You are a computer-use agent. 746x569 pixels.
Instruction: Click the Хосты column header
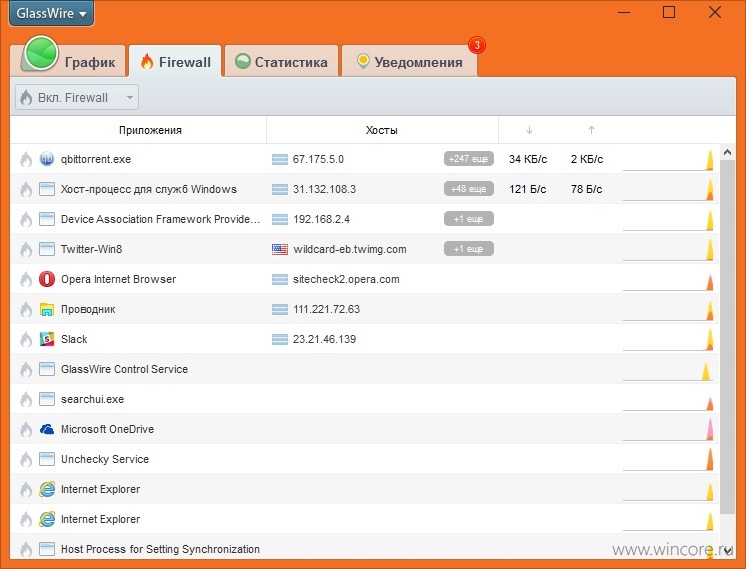[x=382, y=130]
